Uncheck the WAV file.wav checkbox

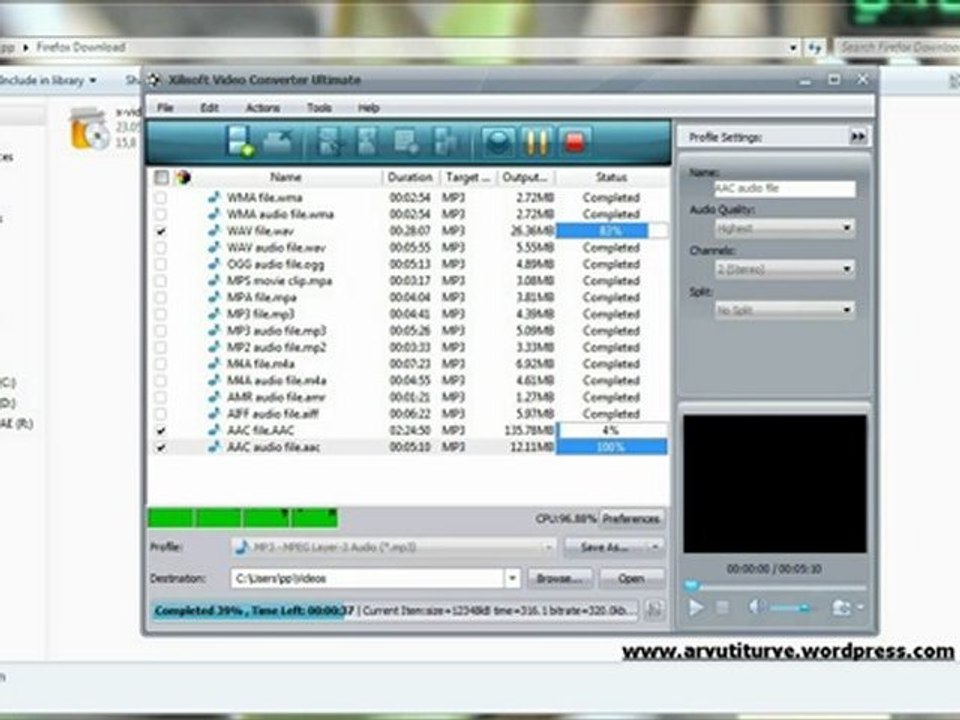[160, 231]
